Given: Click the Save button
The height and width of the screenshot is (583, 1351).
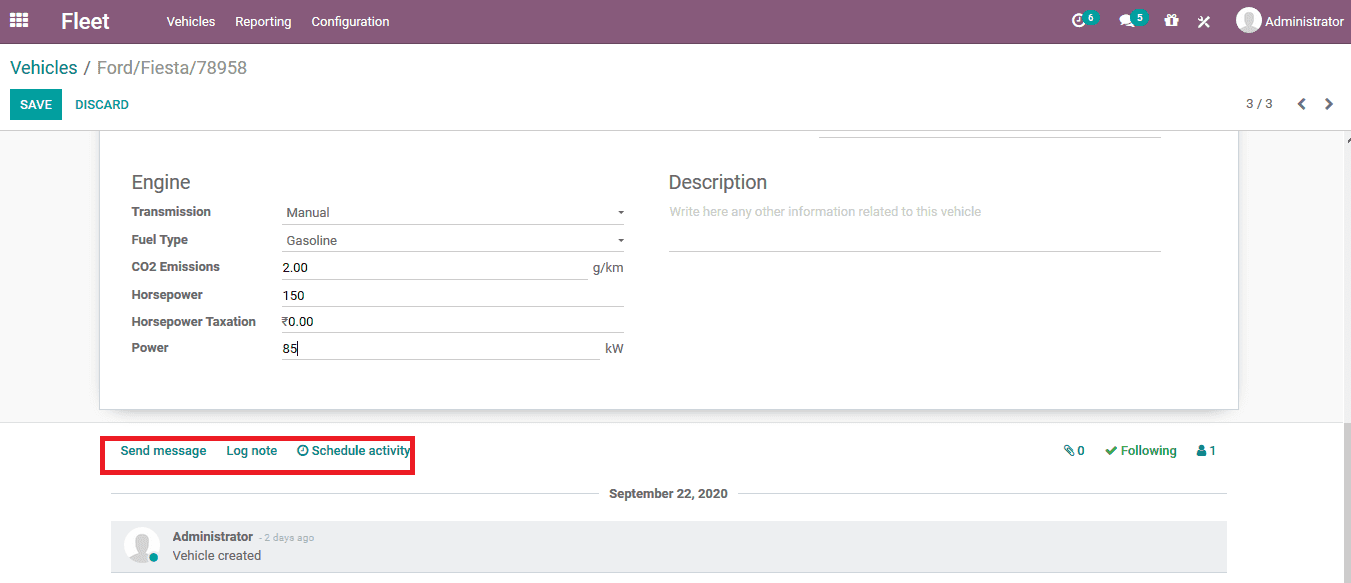Looking at the screenshot, I should click(x=36, y=105).
